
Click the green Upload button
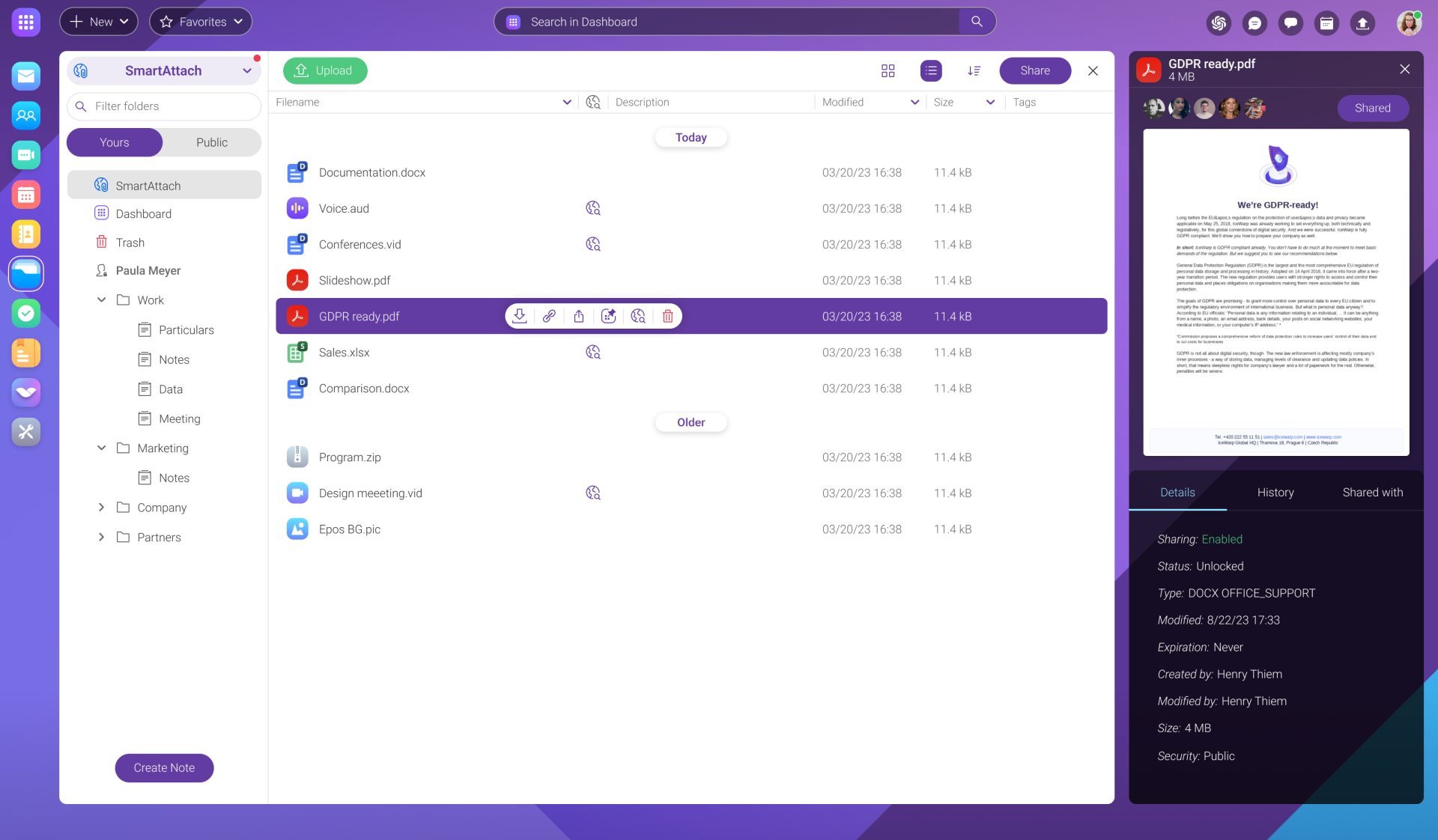pos(325,70)
